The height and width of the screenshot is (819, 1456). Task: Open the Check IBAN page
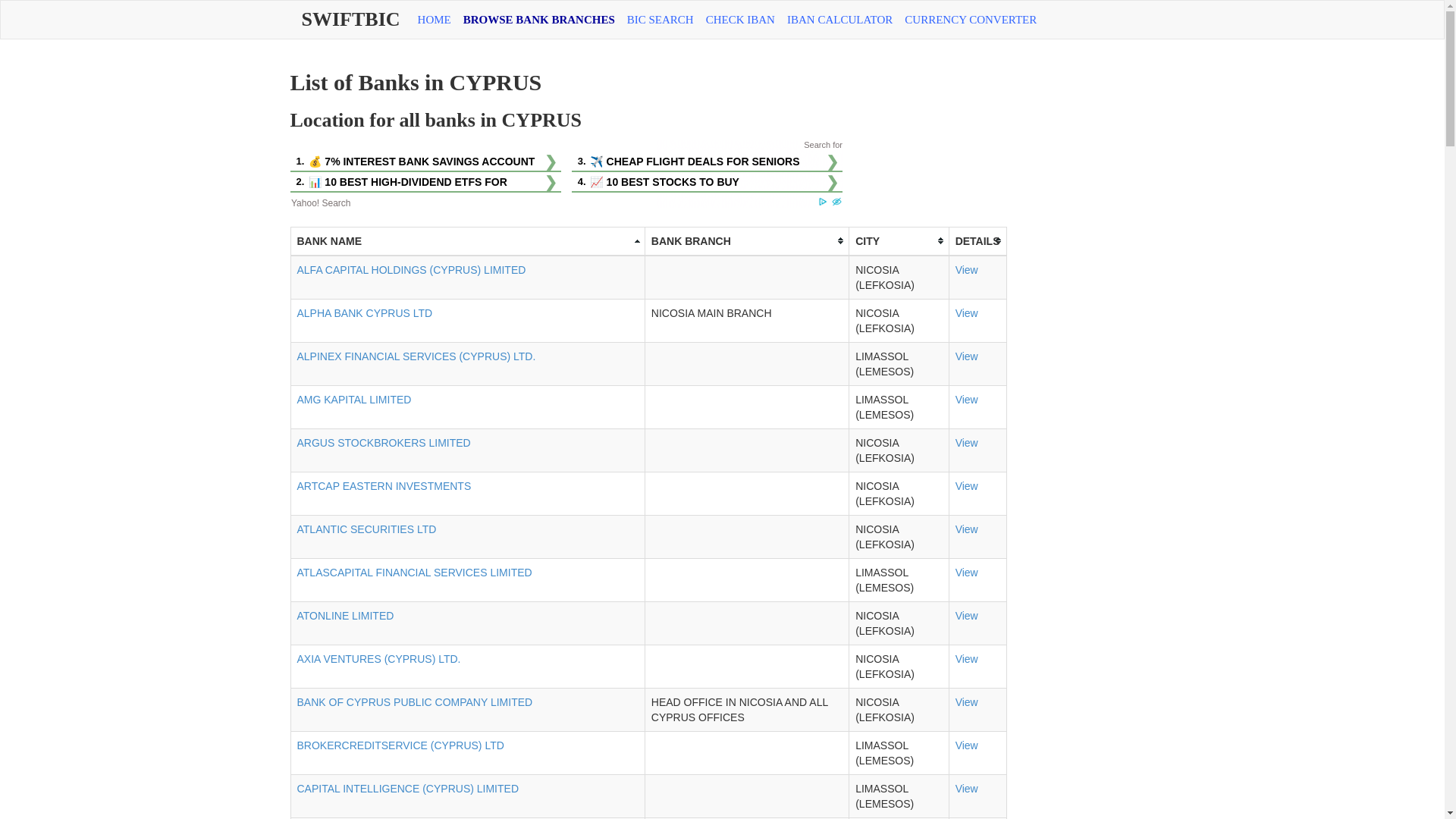click(739, 20)
